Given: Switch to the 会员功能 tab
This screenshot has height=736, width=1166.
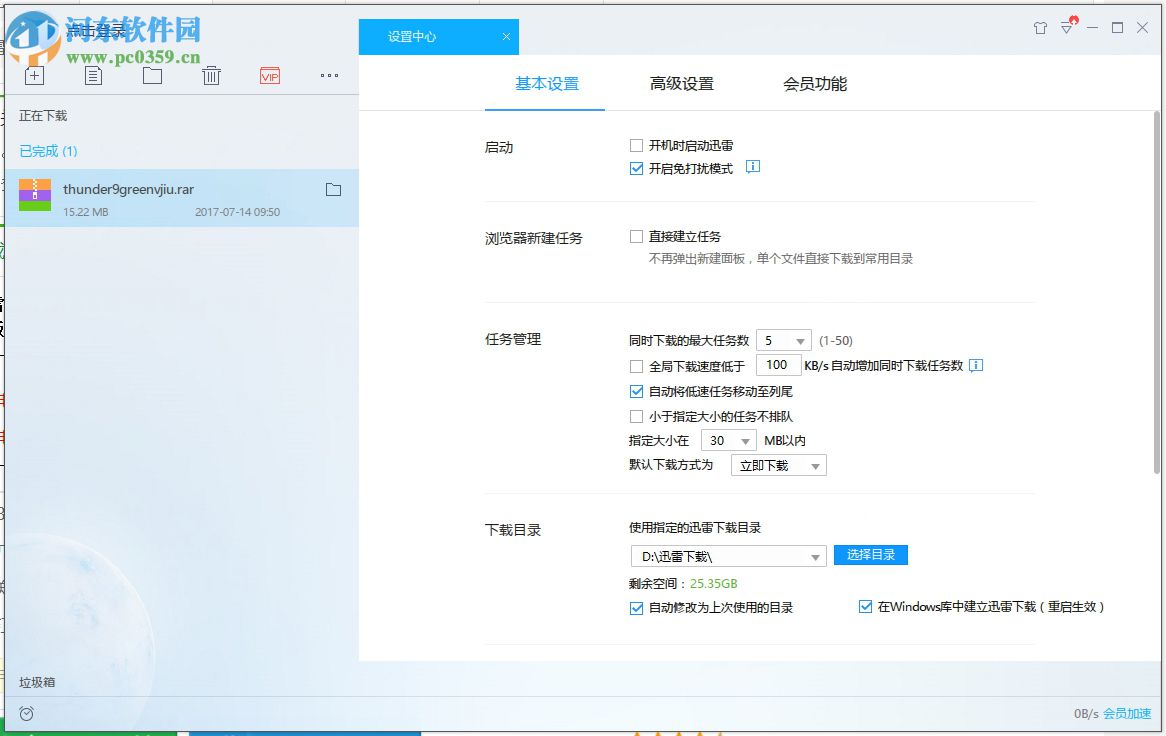Looking at the screenshot, I should tap(814, 84).
